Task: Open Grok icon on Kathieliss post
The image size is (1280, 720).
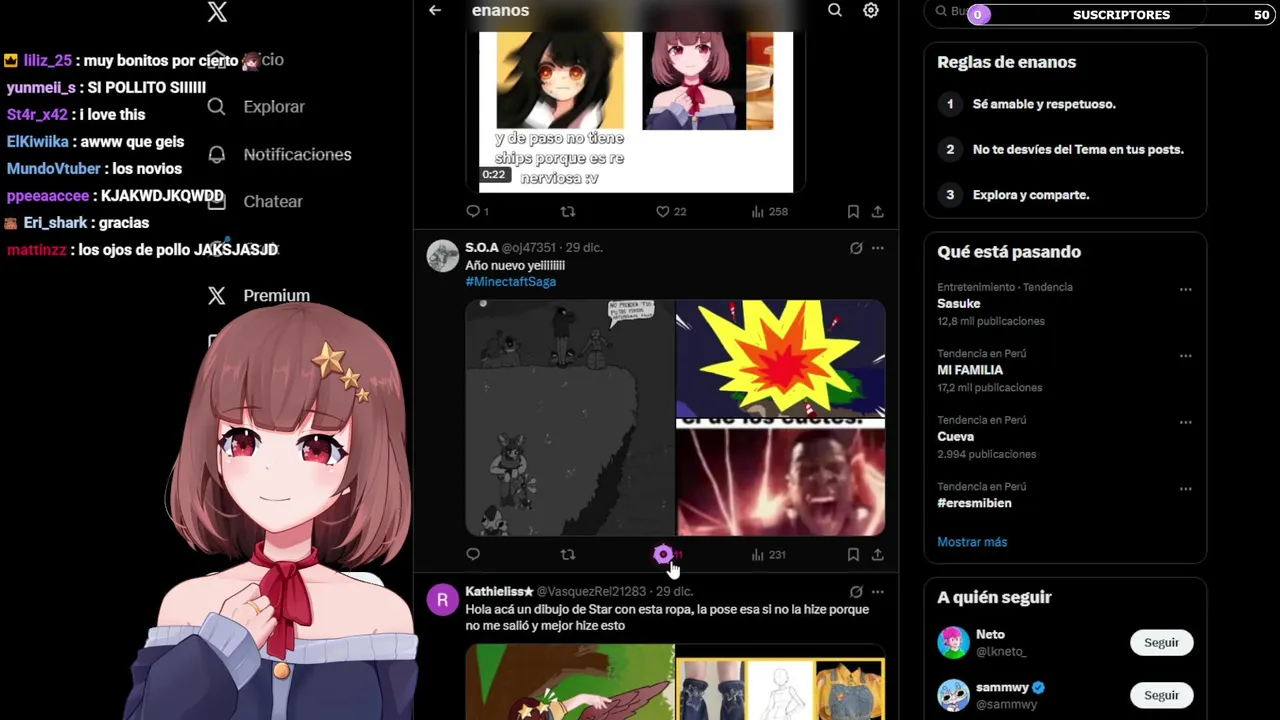Action: click(856, 592)
